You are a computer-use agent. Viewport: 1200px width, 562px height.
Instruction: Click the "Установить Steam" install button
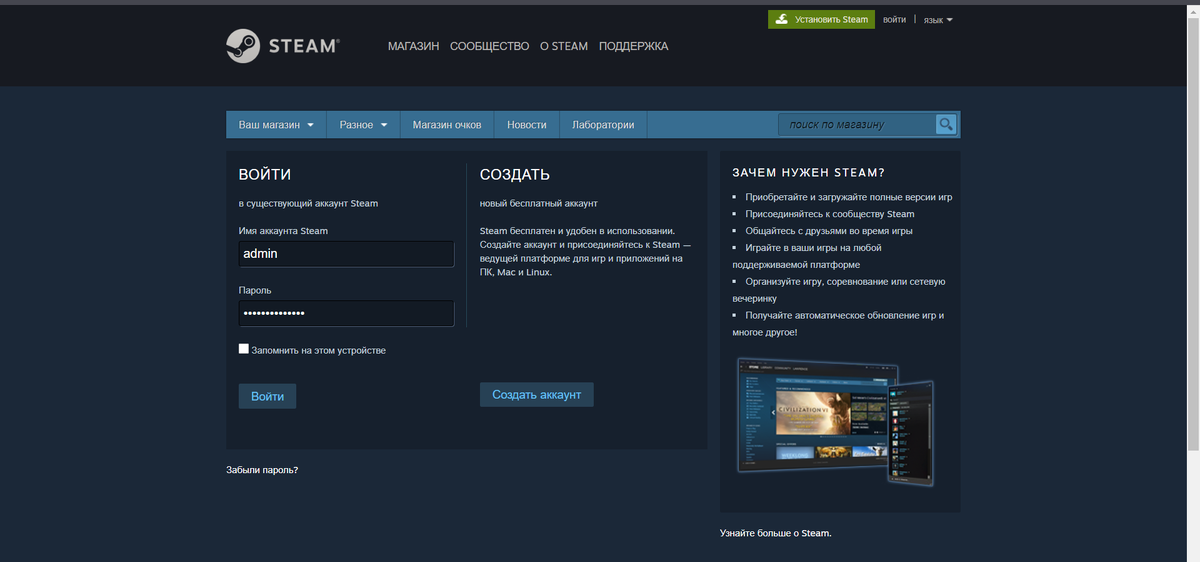pos(821,19)
